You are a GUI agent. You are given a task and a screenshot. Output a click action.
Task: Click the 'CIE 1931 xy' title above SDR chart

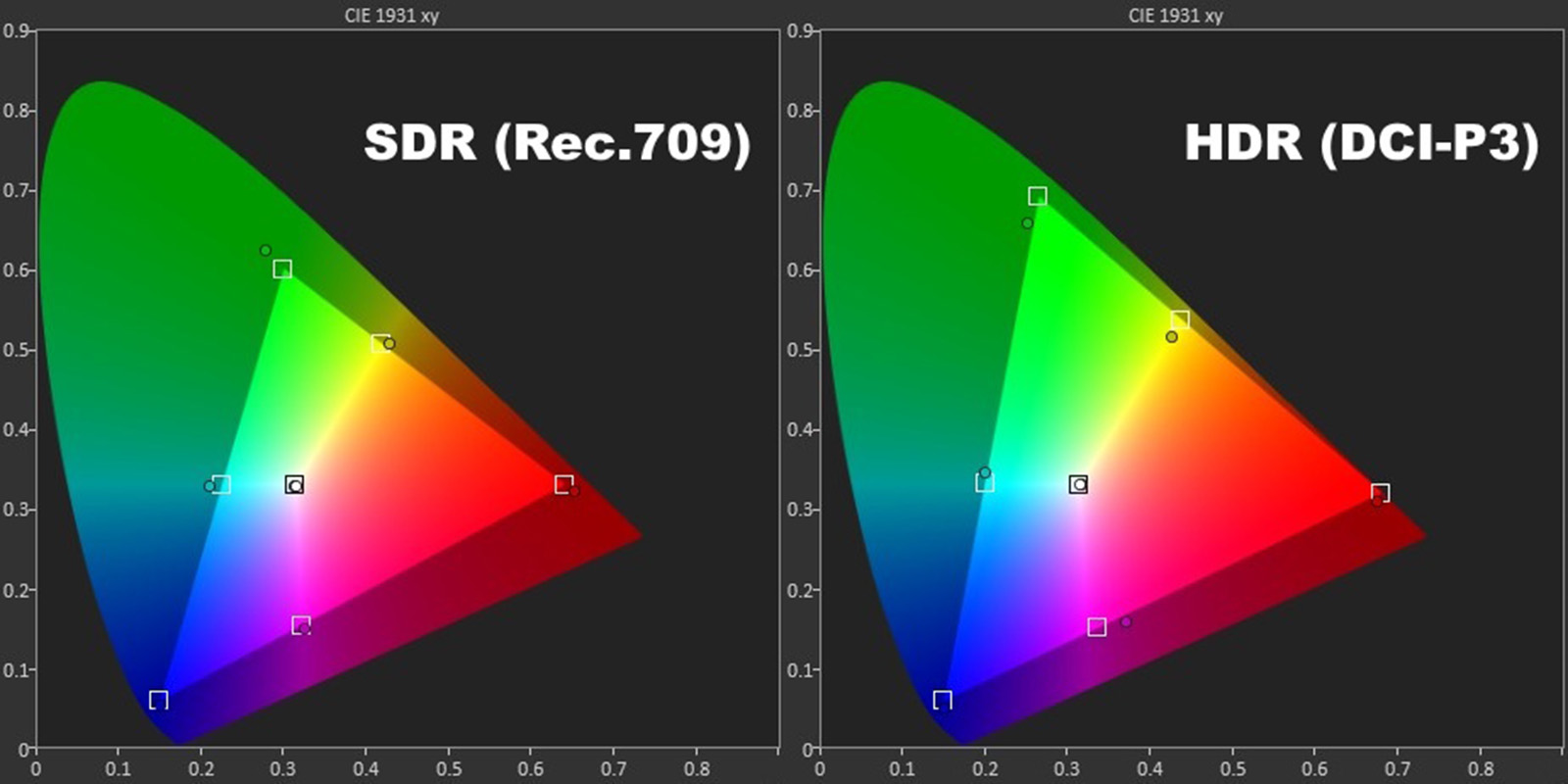[391, 16]
